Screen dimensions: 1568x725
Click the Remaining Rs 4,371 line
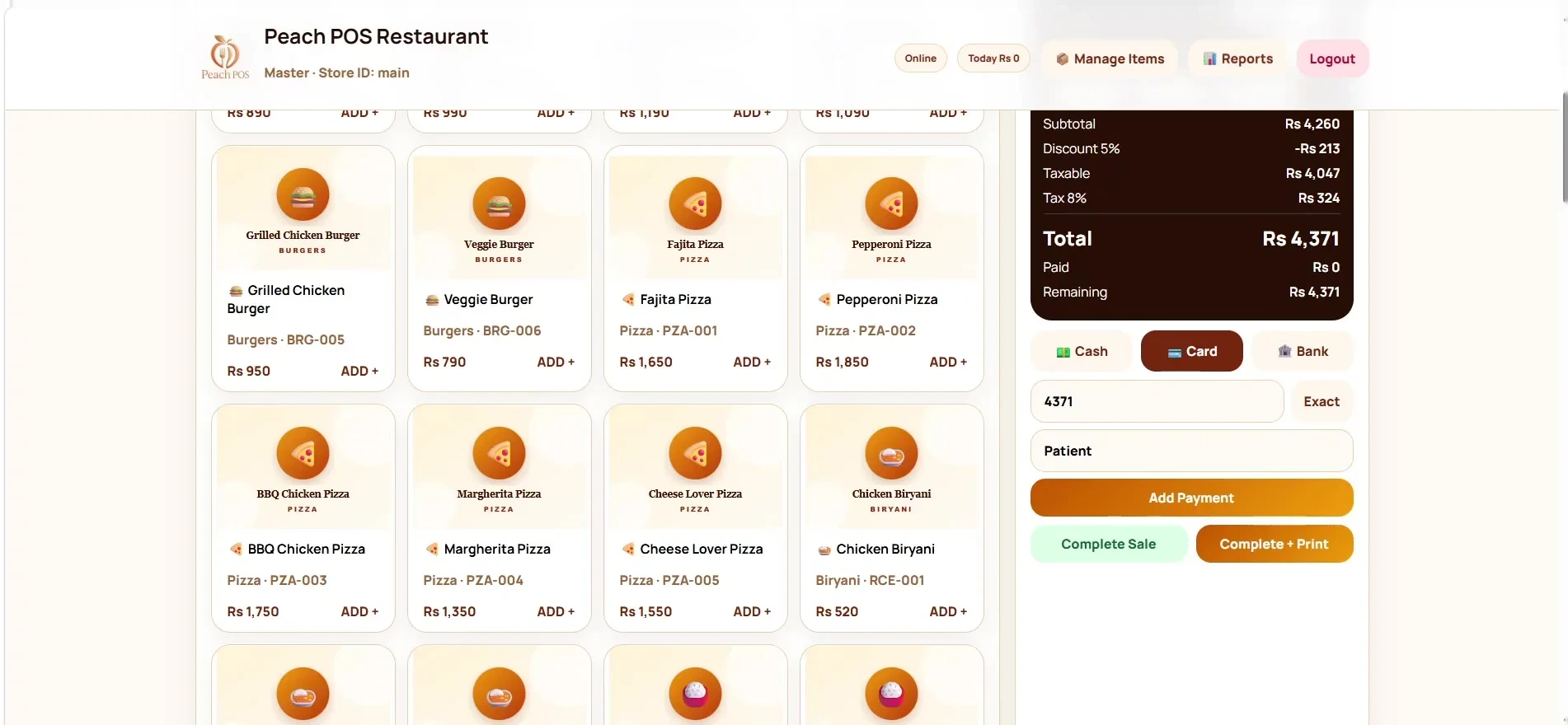point(1191,292)
